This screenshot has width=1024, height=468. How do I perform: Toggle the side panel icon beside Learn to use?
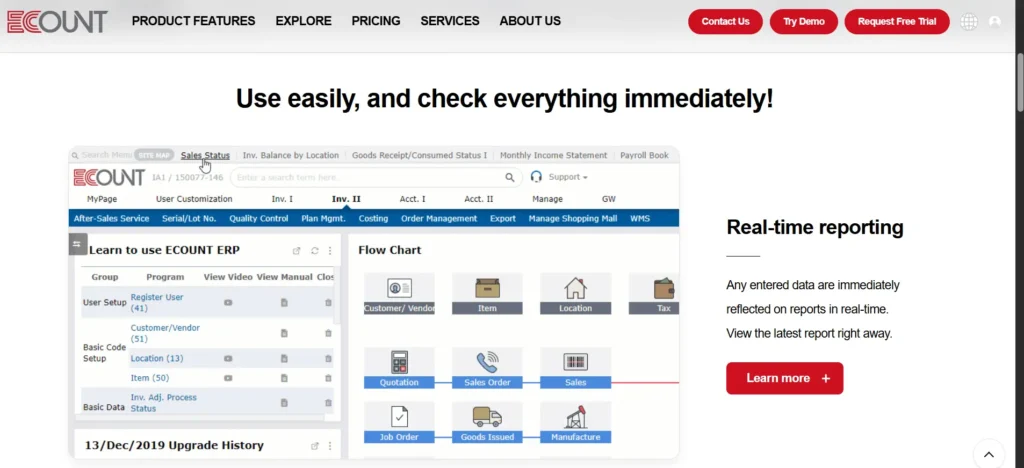point(77,244)
